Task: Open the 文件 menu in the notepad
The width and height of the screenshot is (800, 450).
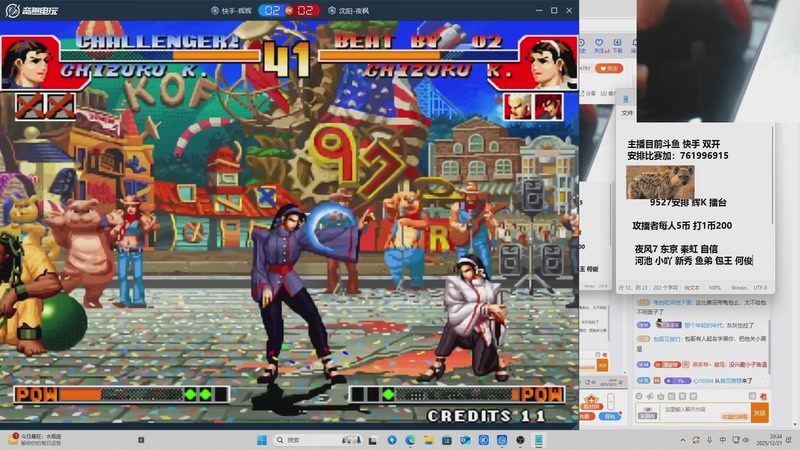Action: [x=627, y=113]
